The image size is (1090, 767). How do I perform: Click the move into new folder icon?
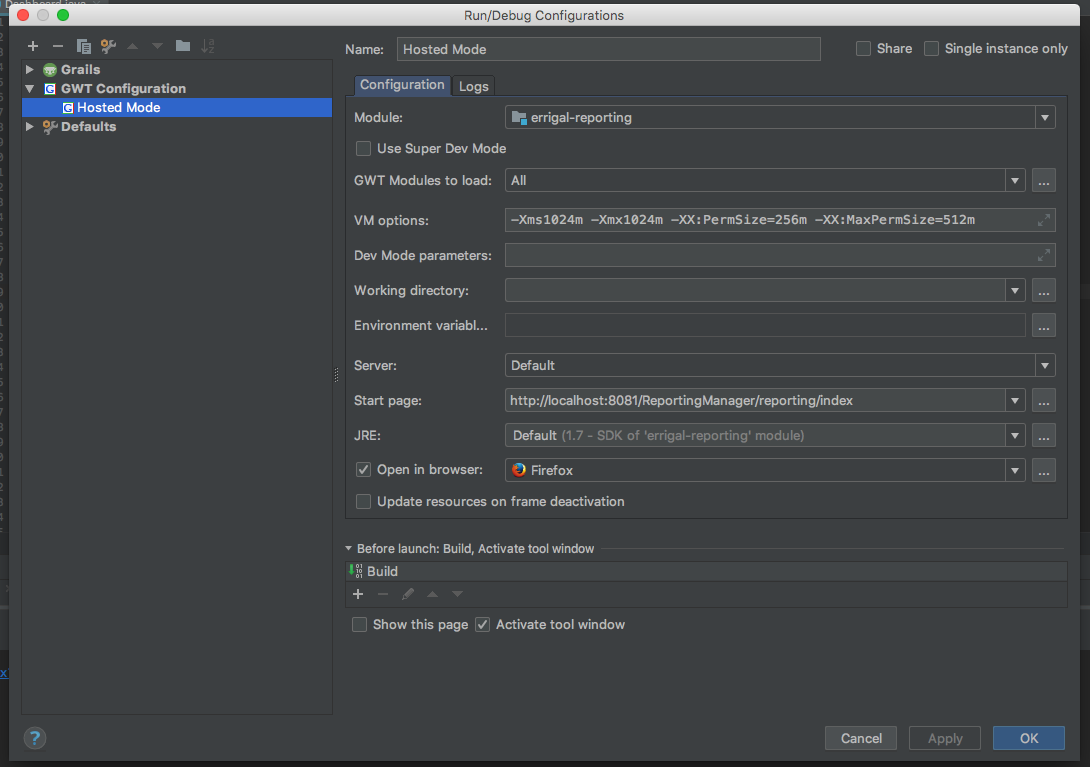(x=182, y=46)
